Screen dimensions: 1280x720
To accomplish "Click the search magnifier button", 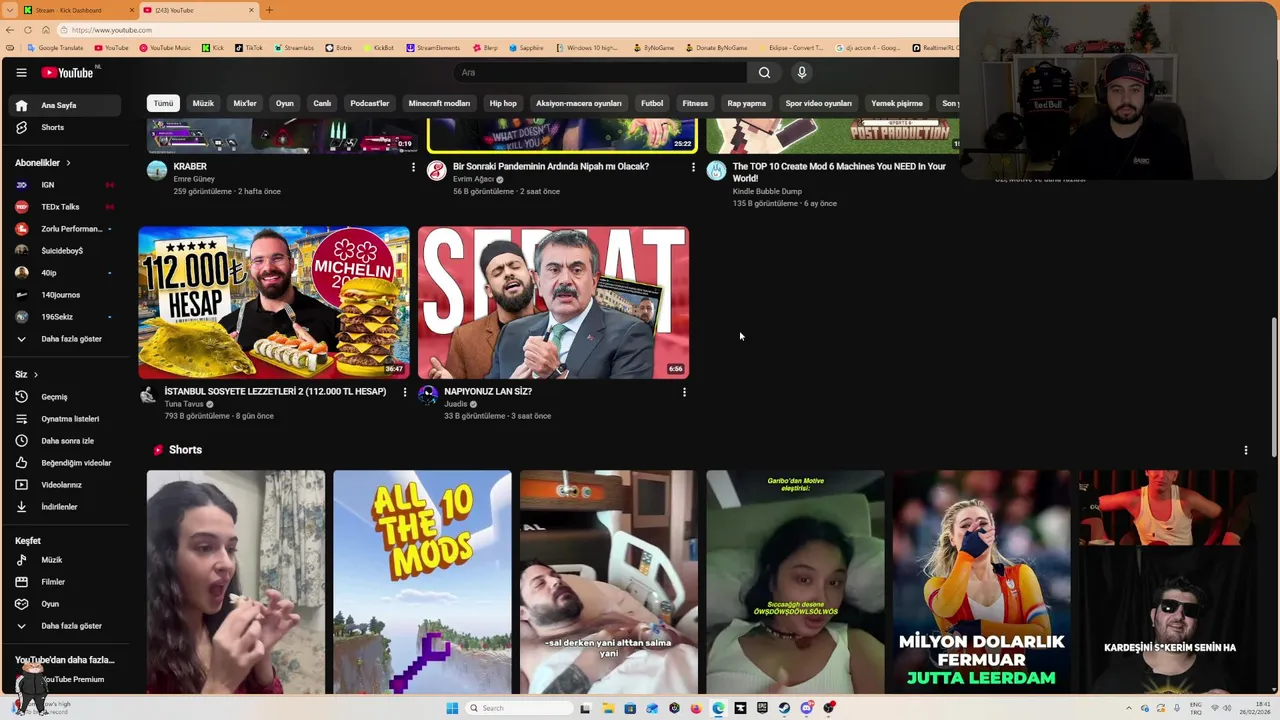I will tap(764, 72).
